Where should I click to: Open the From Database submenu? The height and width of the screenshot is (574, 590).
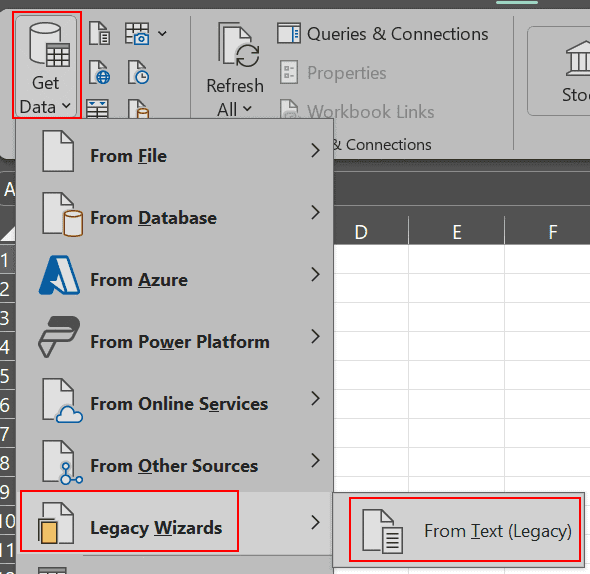tap(175, 213)
